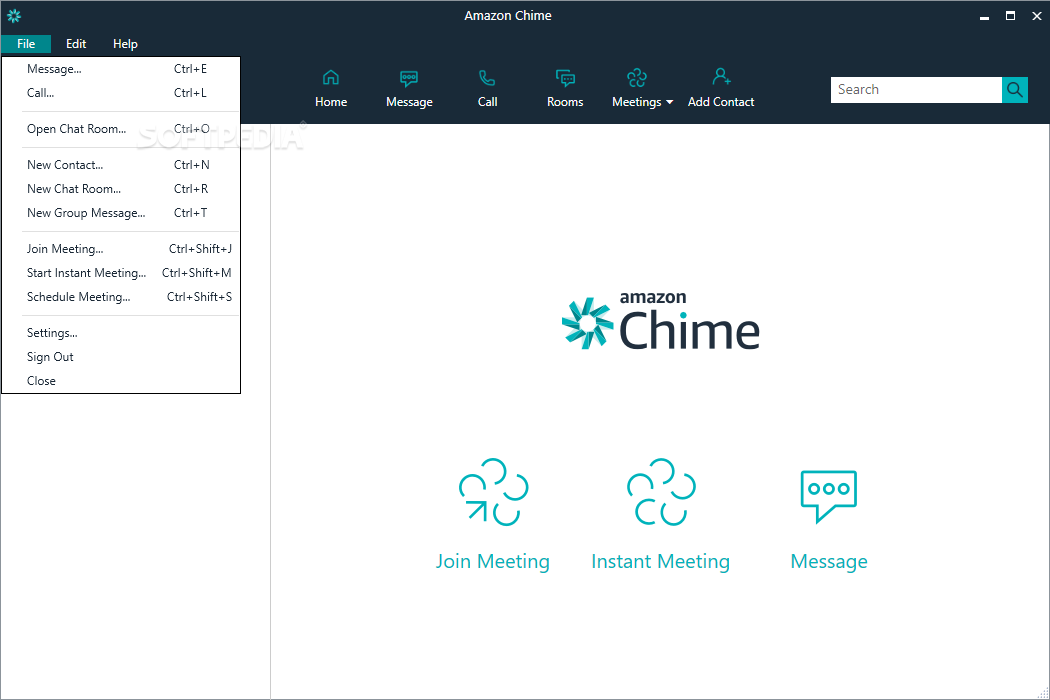This screenshot has height=700, width=1050.
Task: Select New Group Message... menu entry
Action: click(x=121, y=213)
